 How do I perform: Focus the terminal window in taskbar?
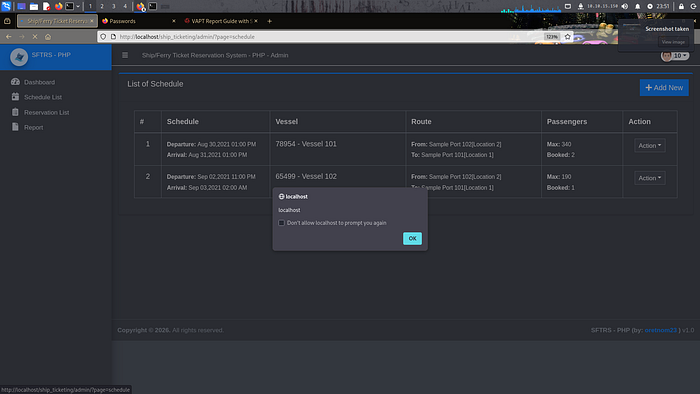(x=153, y=6)
